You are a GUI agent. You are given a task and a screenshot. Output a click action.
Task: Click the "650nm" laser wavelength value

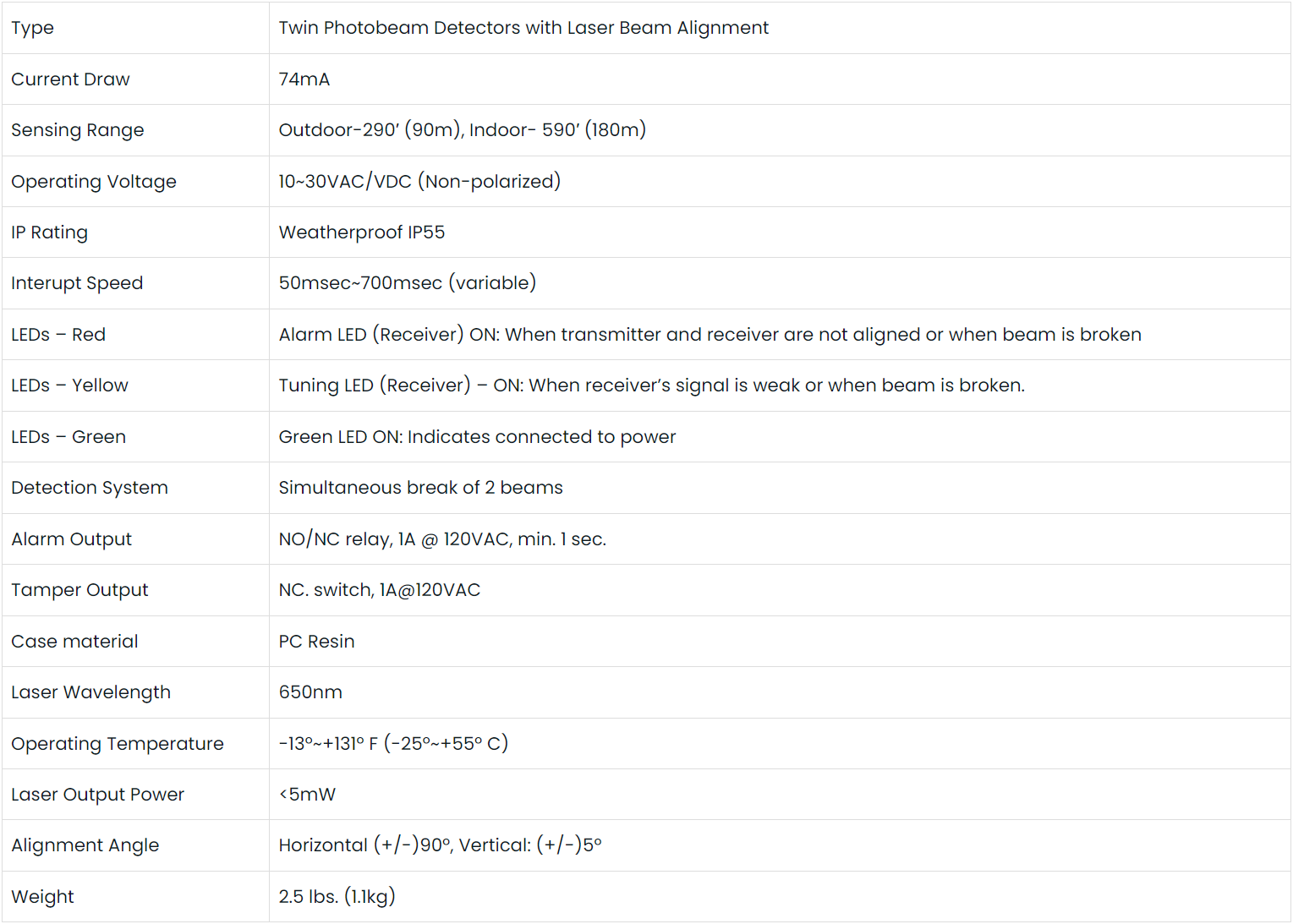(x=310, y=692)
